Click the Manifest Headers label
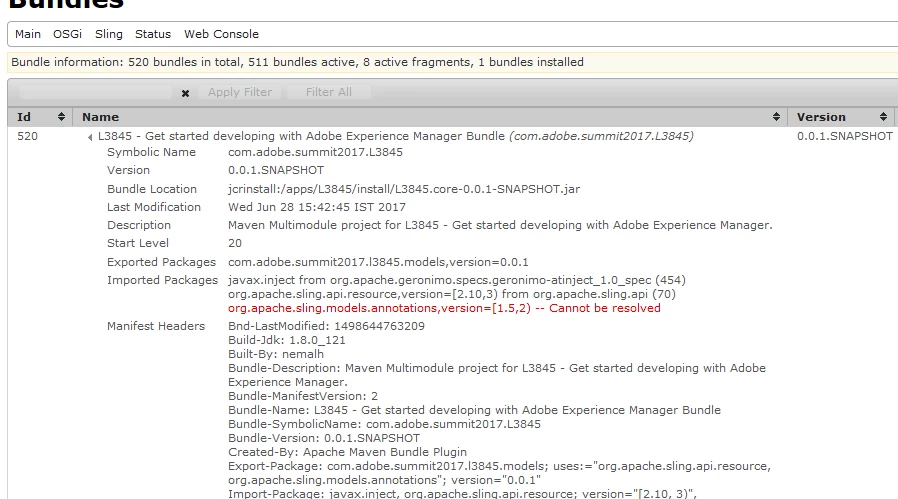Image resolution: width=898 pixels, height=499 pixels. pyautogui.click(x=156, y=326)
